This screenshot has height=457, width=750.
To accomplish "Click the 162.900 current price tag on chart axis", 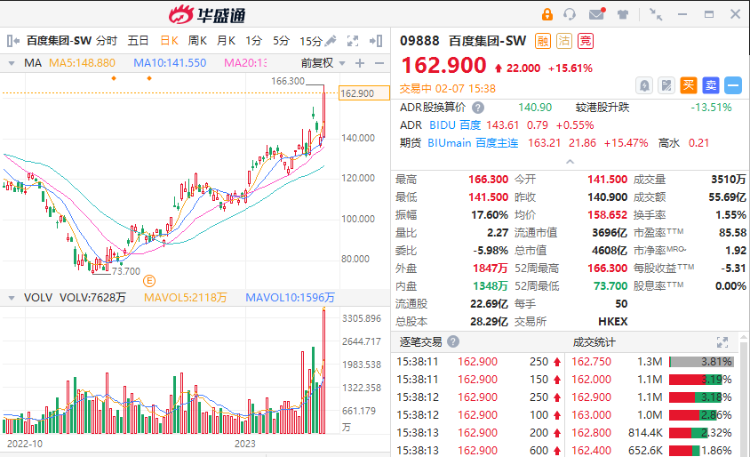I will [x=364, y=93].
